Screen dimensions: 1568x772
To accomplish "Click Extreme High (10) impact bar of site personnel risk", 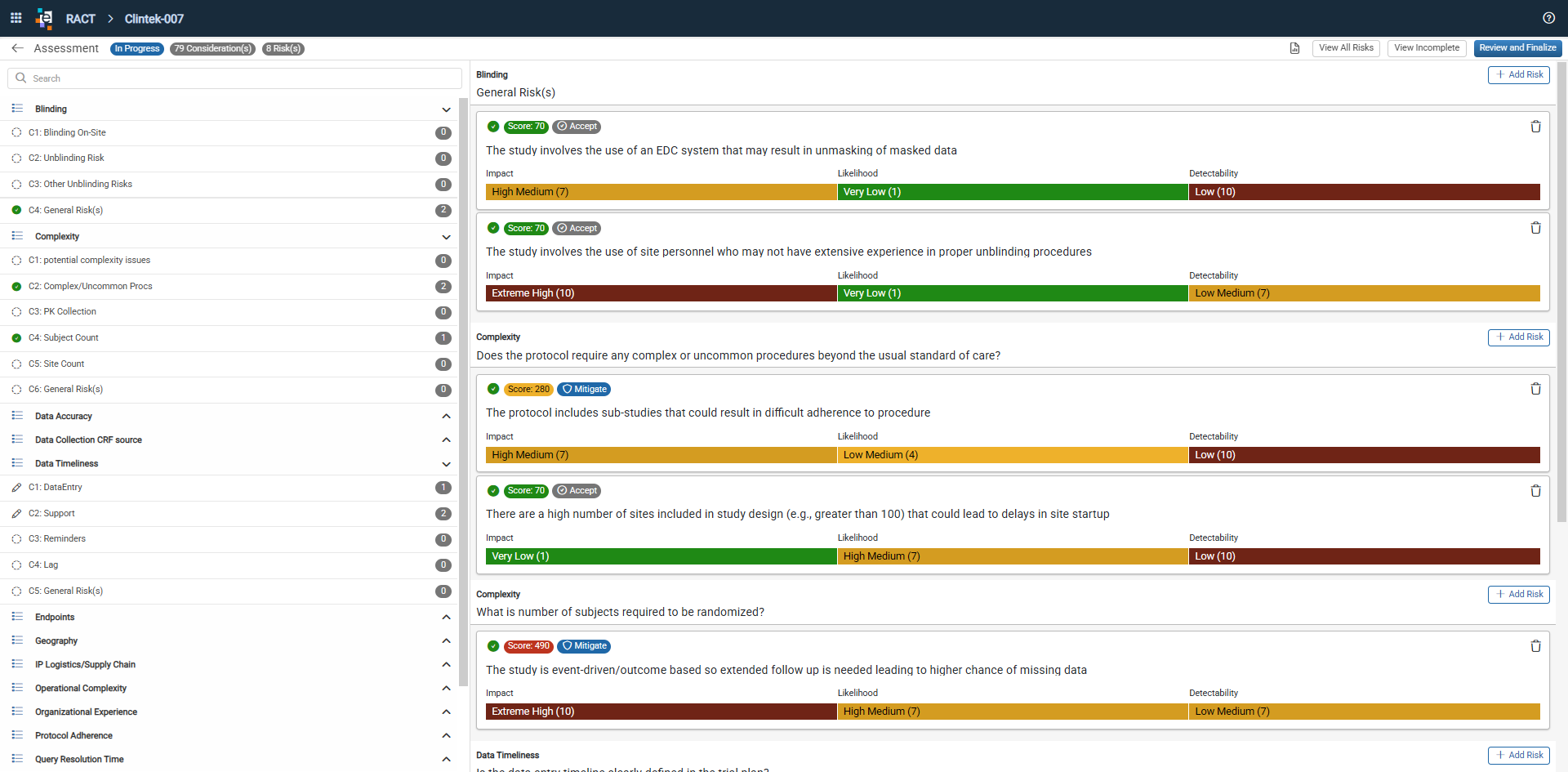I will [x=661, y=293].
